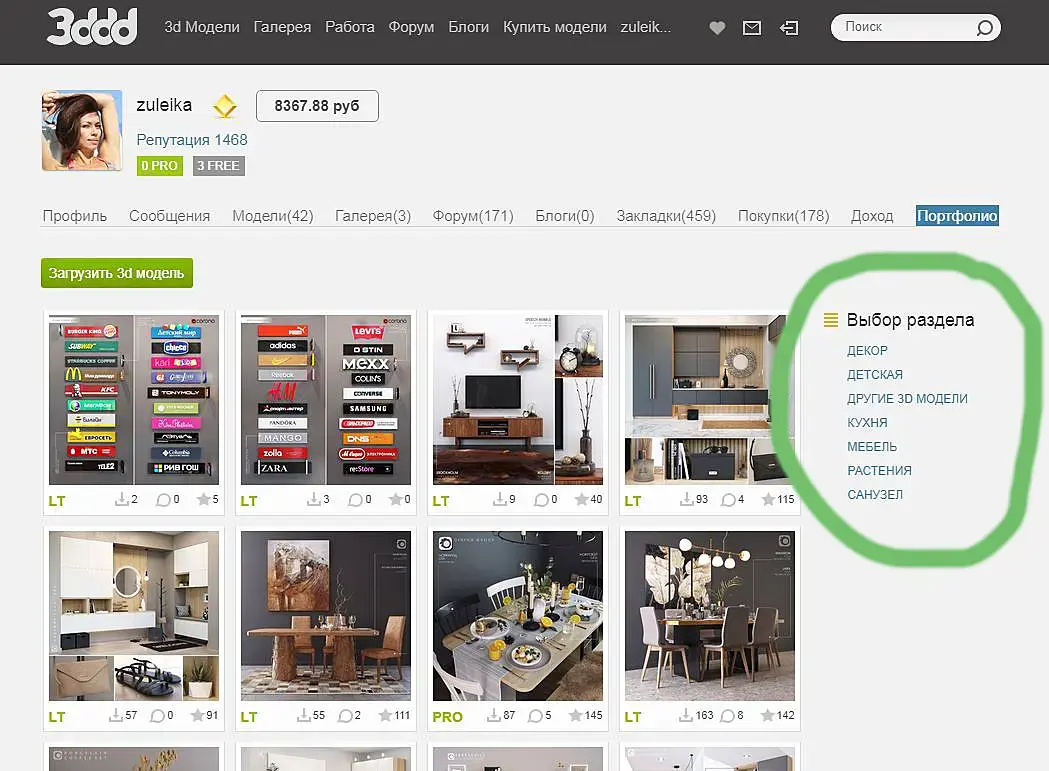The image size is (1049, 771).
Task: Open Работа in top navigation
Action: 350,27
